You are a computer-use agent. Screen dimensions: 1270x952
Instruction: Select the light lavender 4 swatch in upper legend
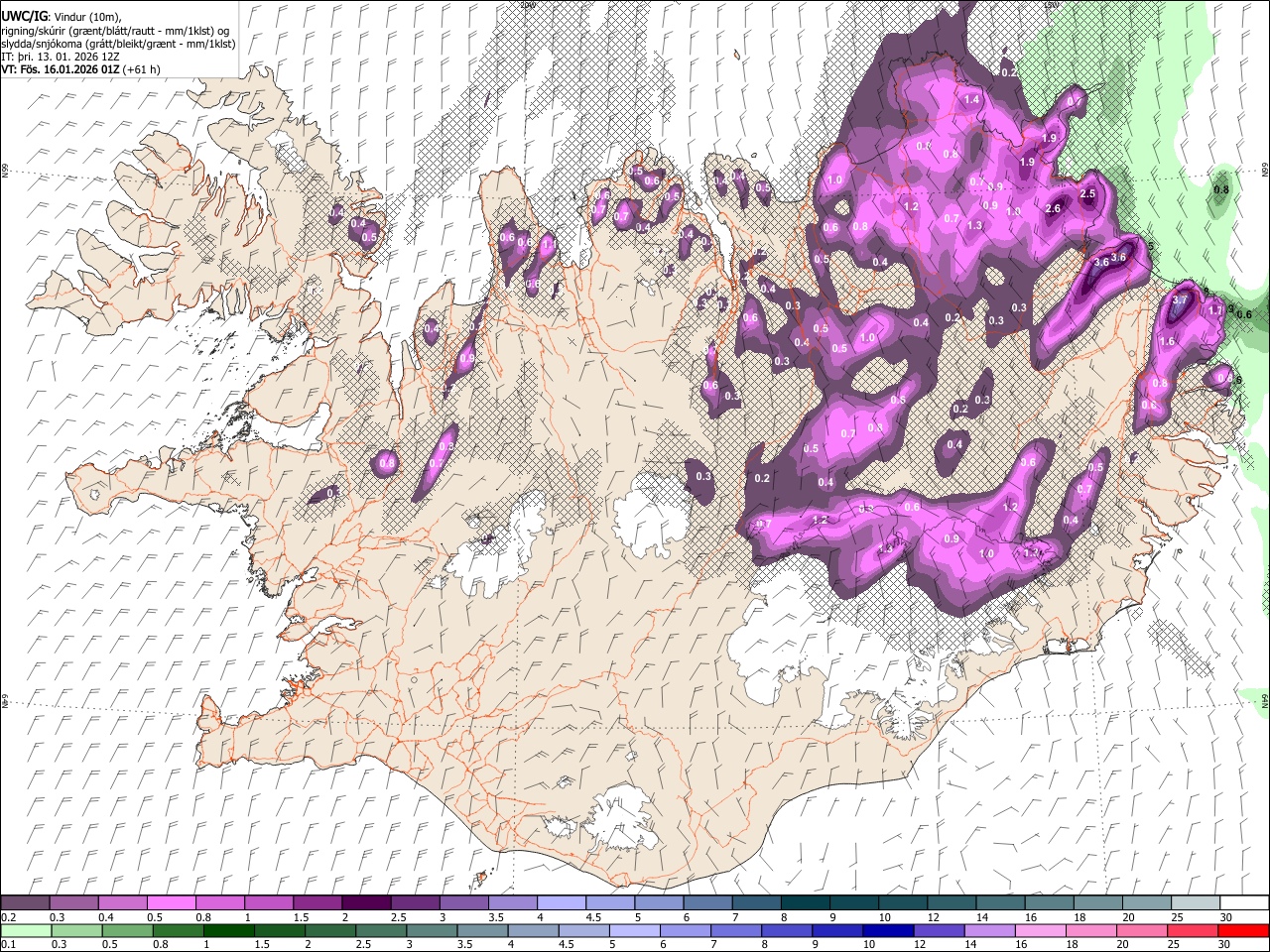click(x=561, y=902)
